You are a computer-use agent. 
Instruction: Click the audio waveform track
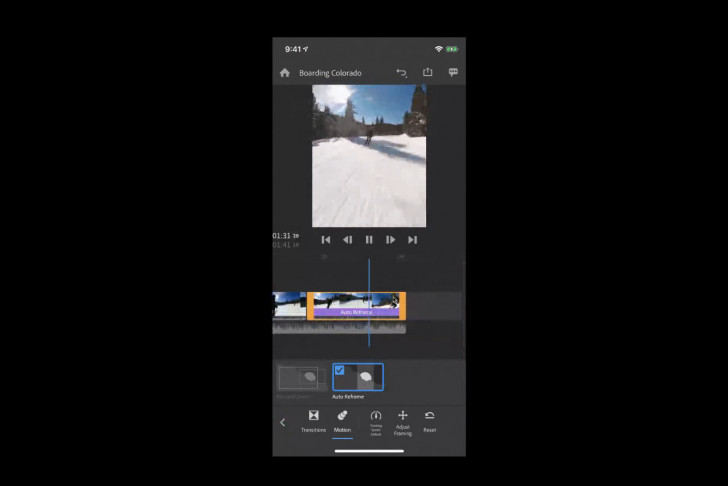click(339, 329)
